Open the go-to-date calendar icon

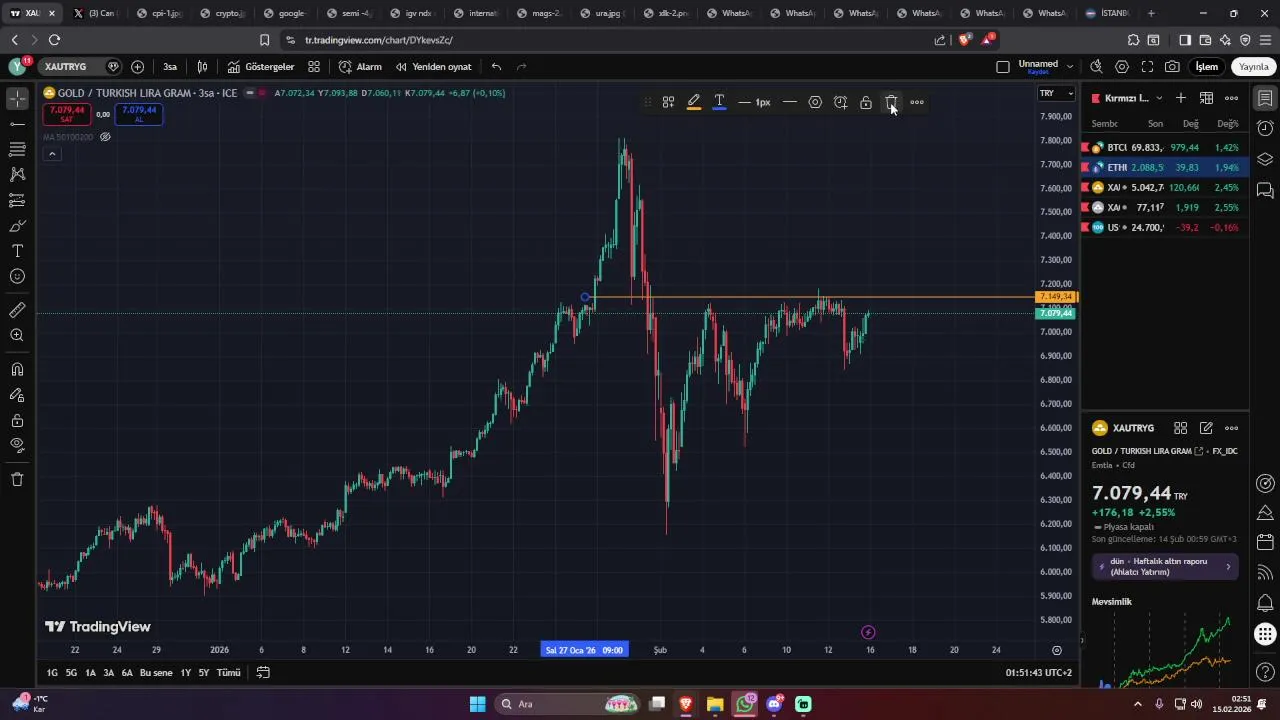click(x=264, y=673)
